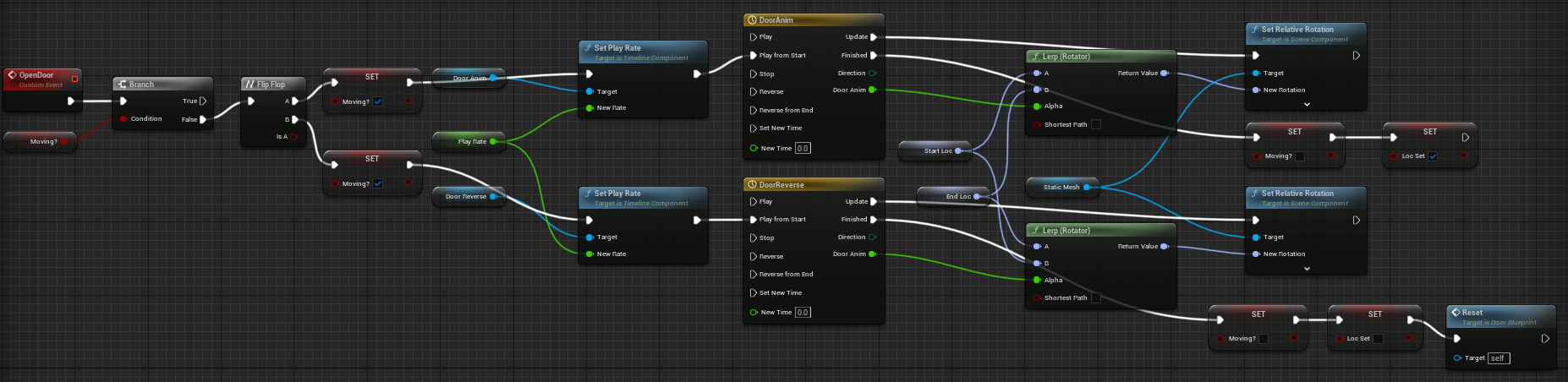
Task: Click the New Time field on DoorAnim
Action: click(x=803, y=149)
